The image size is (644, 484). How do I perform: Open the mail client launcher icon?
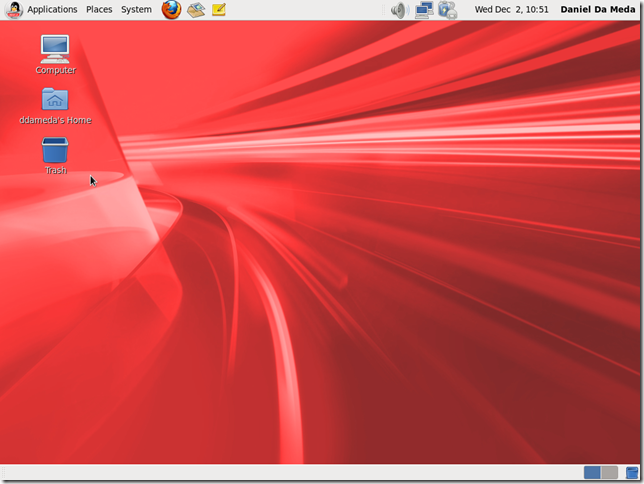196,10
